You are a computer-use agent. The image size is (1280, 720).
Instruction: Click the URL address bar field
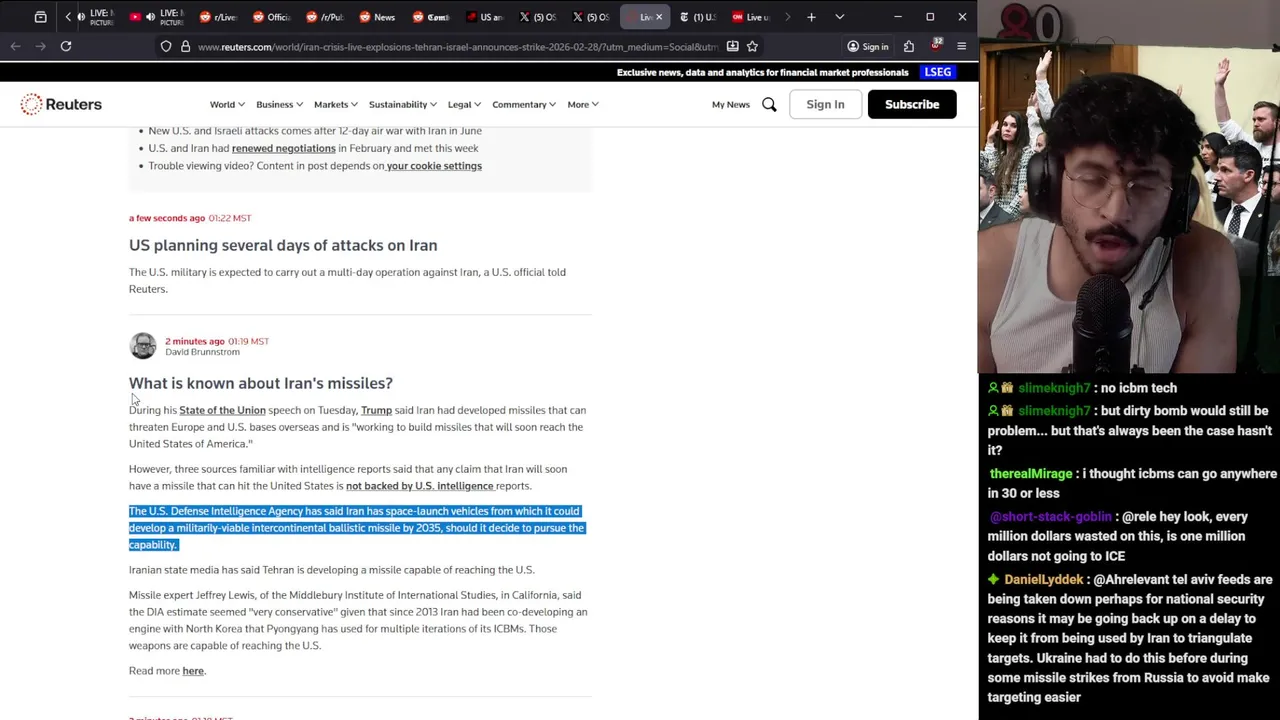click(x=457, y=46)
